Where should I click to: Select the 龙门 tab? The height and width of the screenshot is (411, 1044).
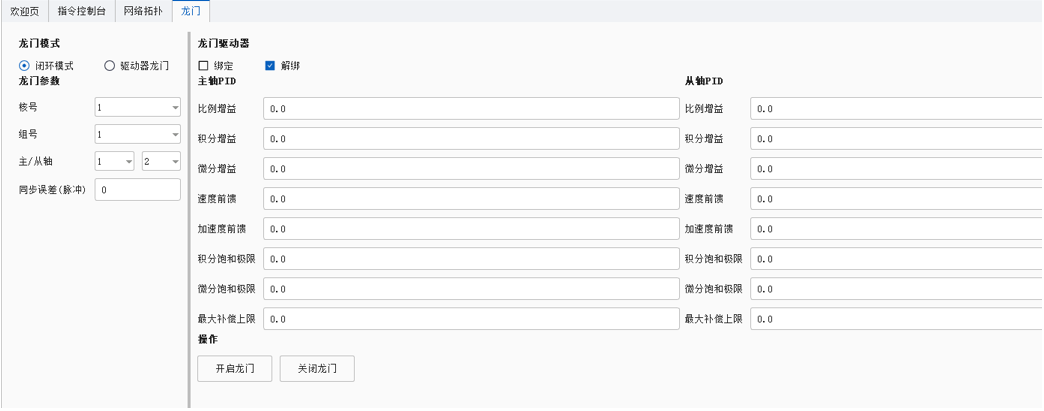pyautogui.click(x=190, y=10)
